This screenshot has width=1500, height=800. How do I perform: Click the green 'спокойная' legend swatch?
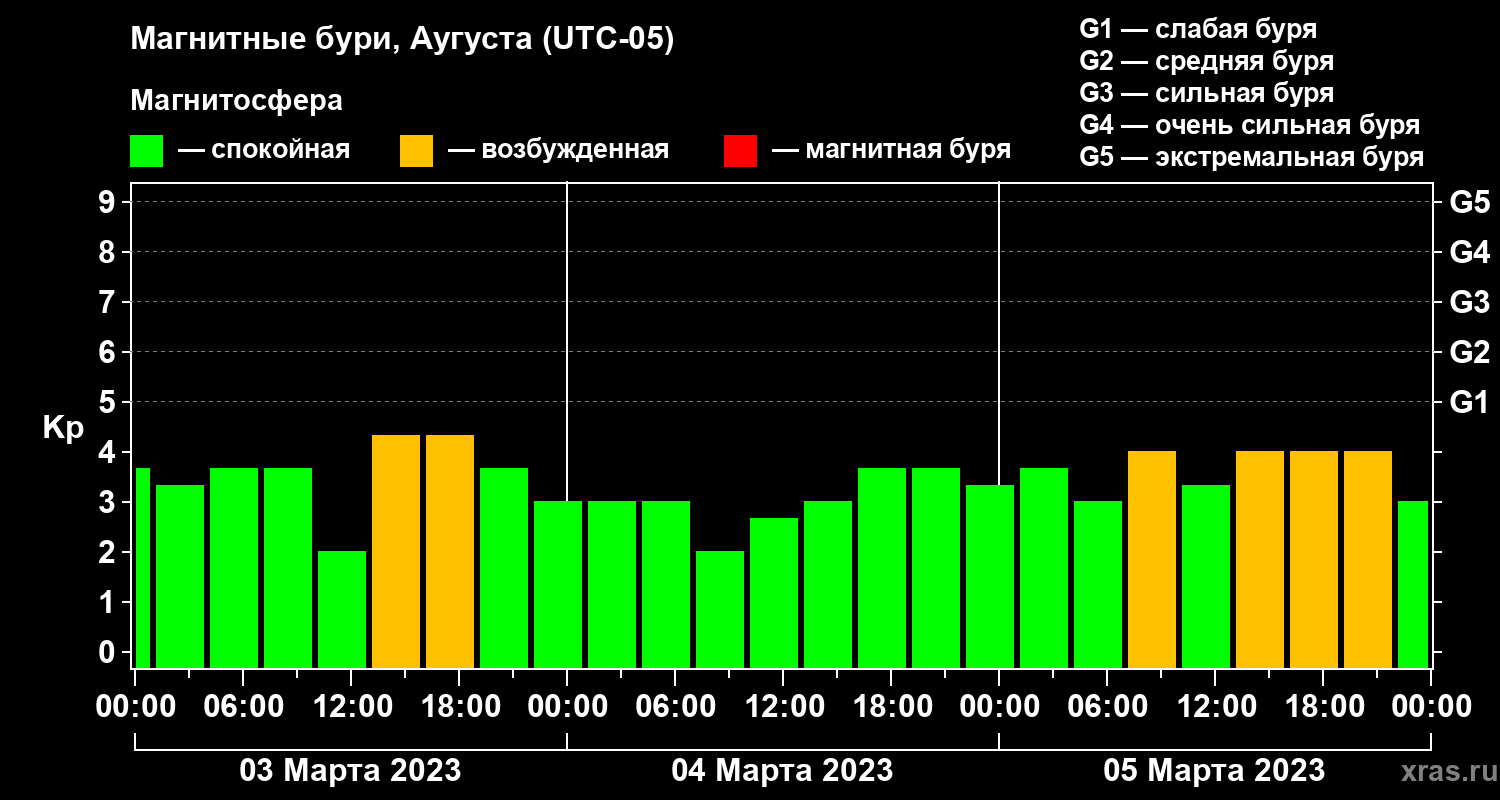tap(146, 150)
